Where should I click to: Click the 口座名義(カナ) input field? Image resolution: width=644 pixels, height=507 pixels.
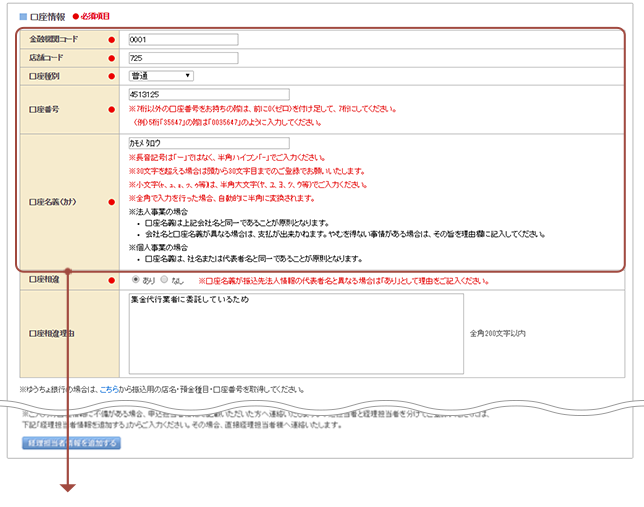209,143
